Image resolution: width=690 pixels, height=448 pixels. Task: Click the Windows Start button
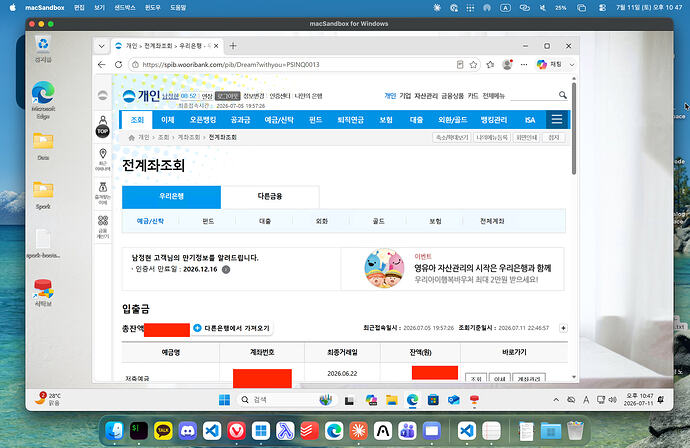point(224,400)
